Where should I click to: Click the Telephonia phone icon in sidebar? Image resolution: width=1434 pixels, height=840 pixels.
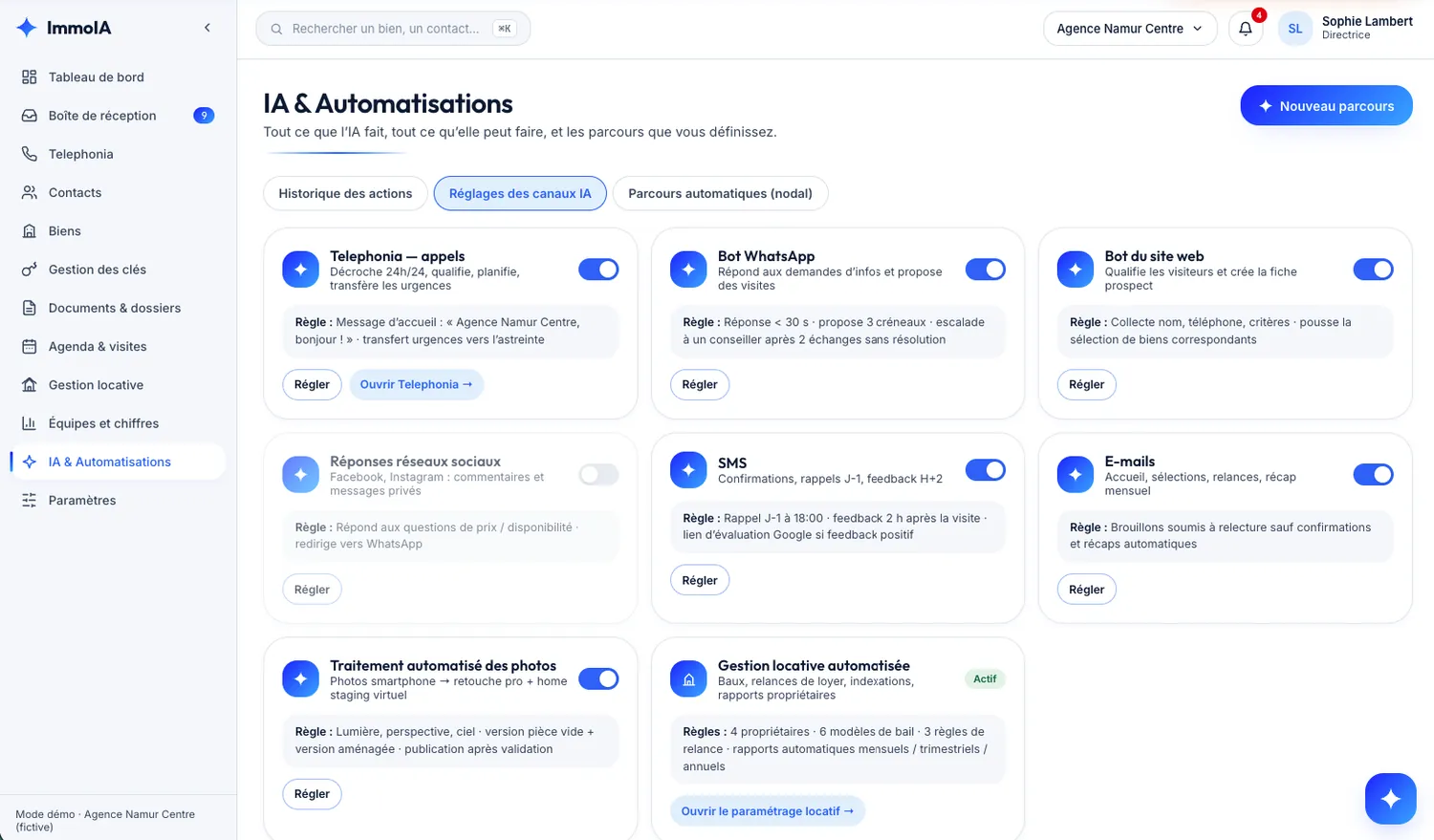[x=30, y=154]
